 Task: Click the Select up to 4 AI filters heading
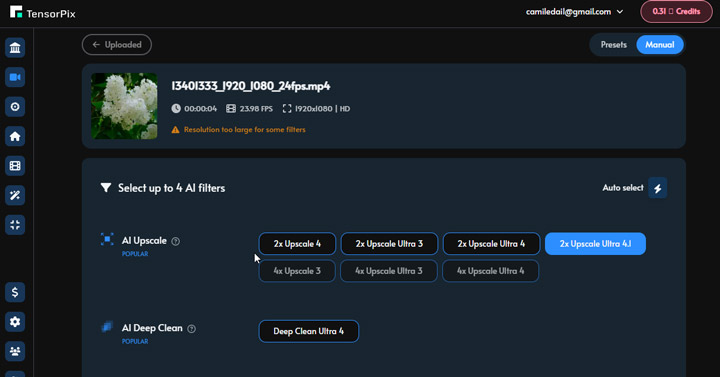pyautogui.click(x=171, y=188)
